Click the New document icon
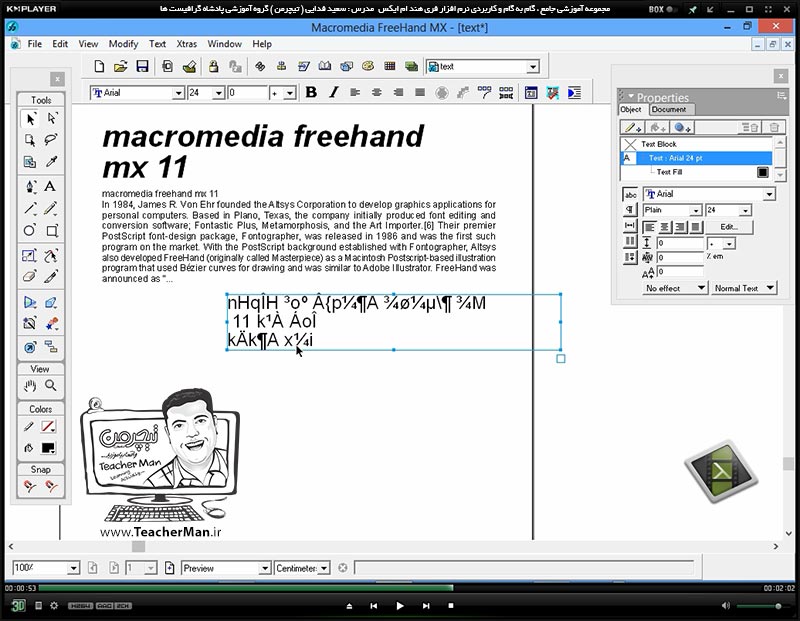 99,66
